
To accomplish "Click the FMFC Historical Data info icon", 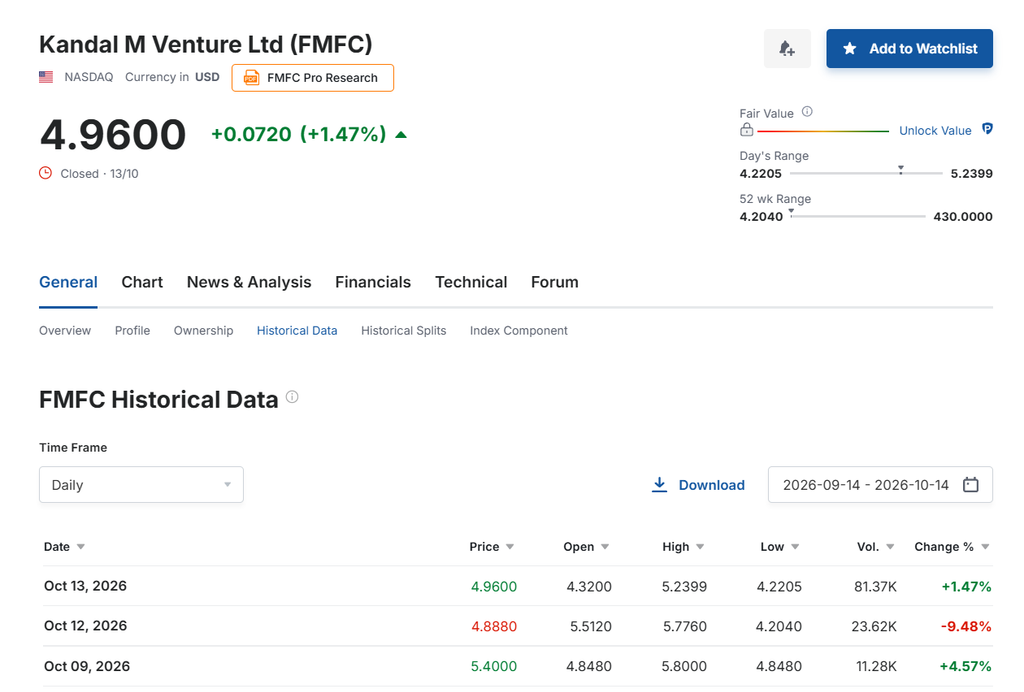I will click(293, 397).
